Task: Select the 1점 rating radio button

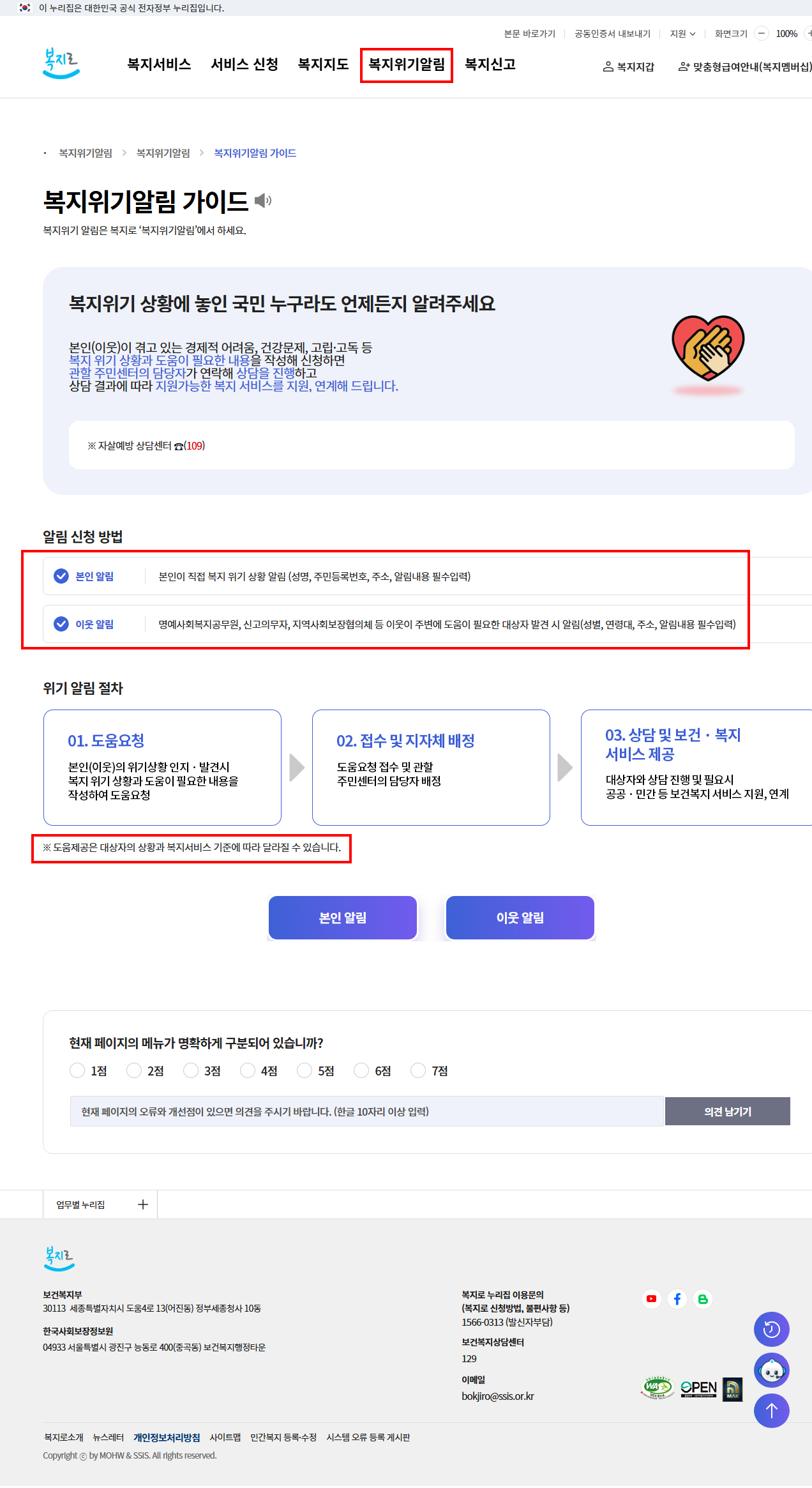Action: [77, 1070]
